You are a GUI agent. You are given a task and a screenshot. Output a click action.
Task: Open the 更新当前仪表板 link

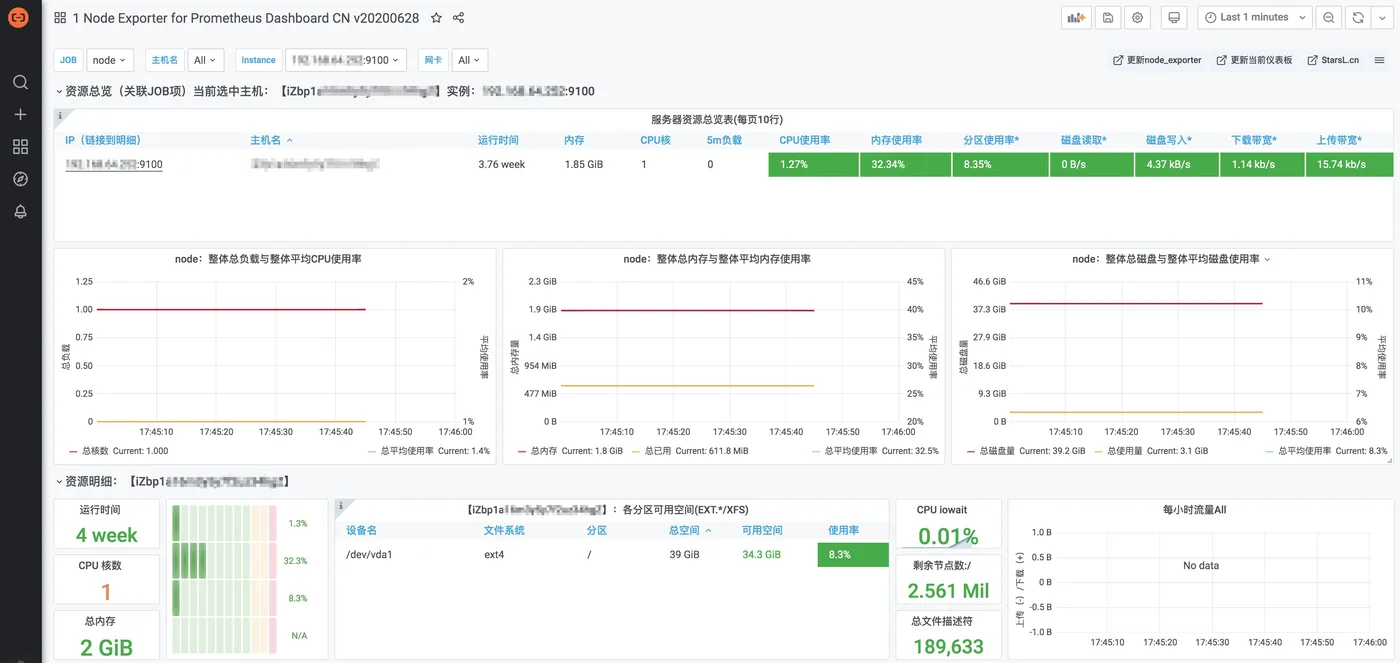[x=1254, y=60]
